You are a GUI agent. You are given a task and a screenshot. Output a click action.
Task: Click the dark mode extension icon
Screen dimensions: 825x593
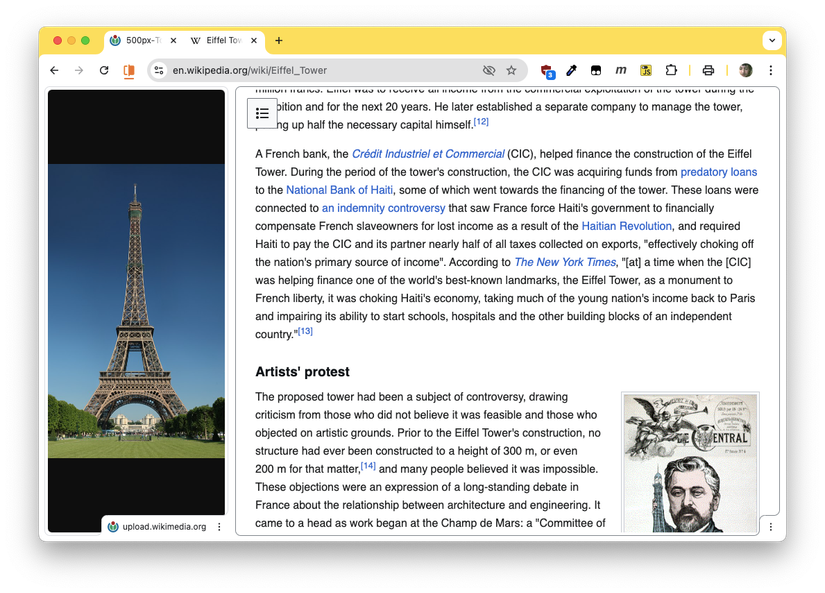[x=596, y=70]
